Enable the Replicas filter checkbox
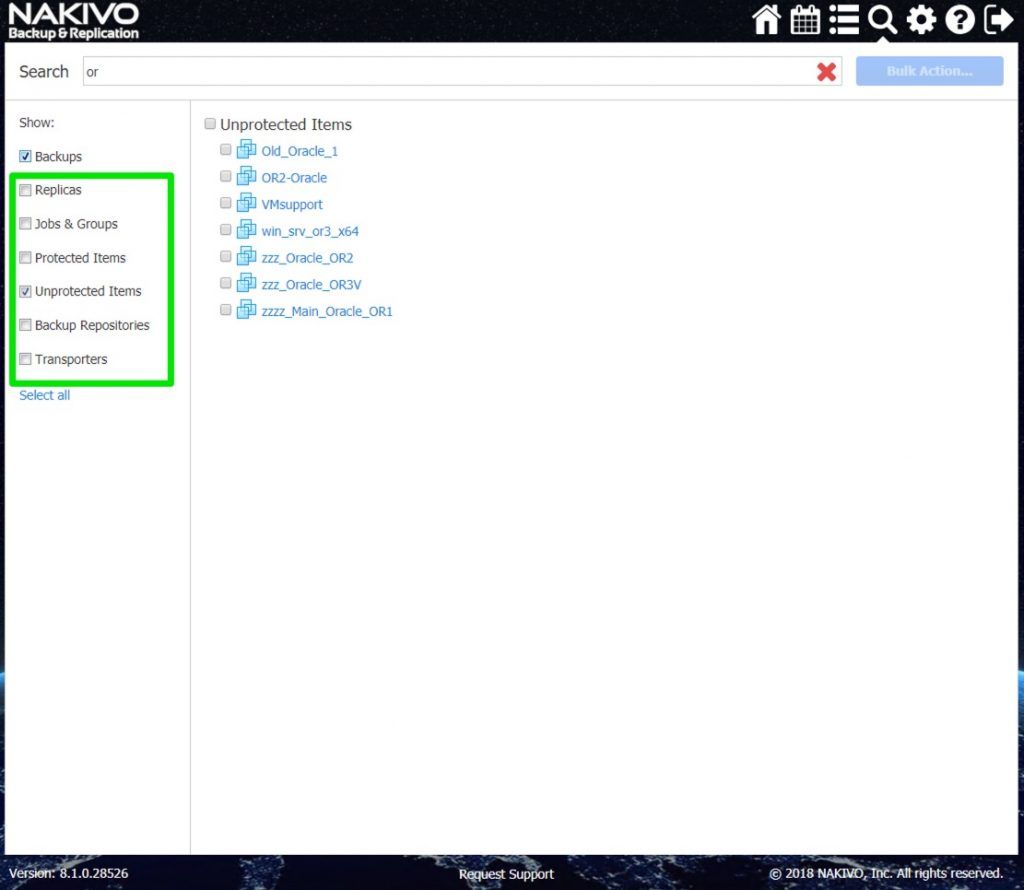Viewport: 1024px width, 890px height. point(25,190)
